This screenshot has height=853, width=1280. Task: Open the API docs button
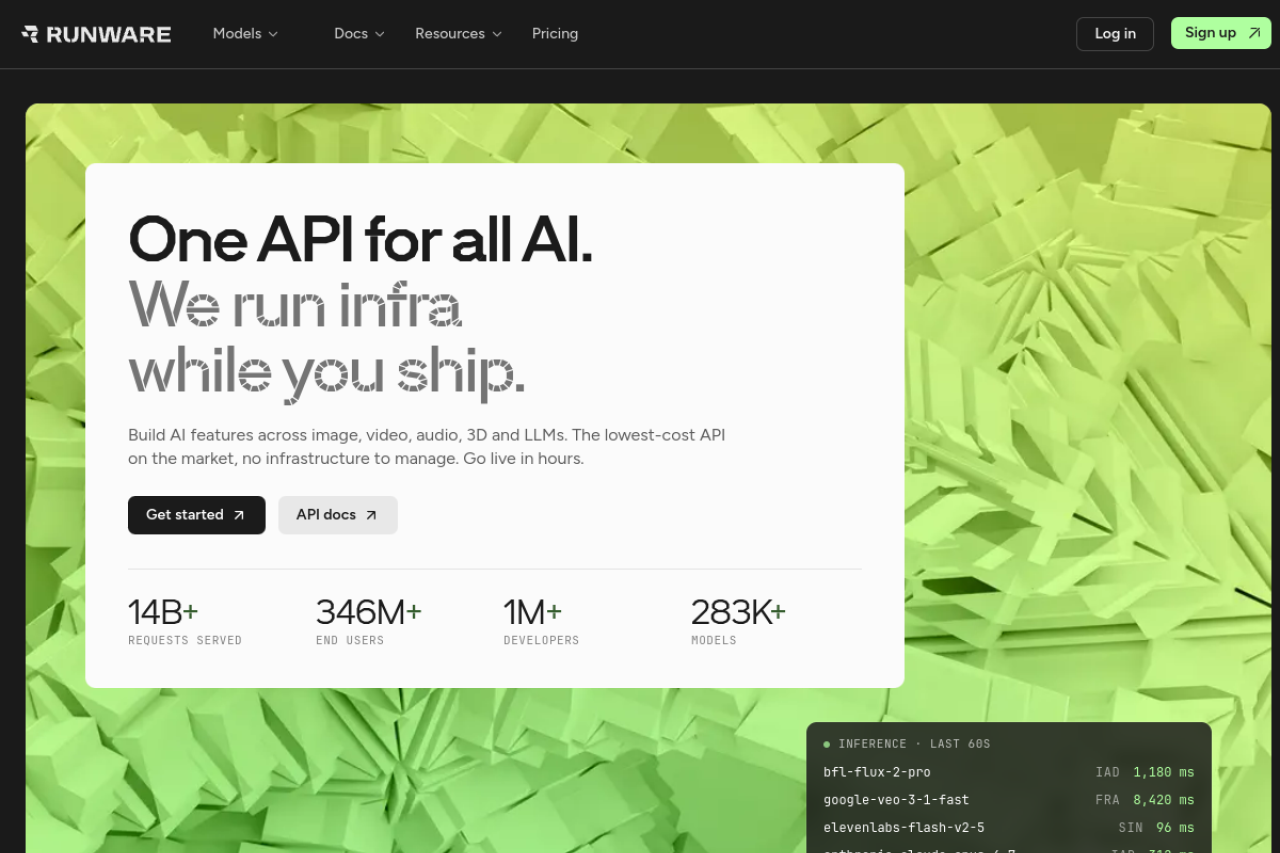point(338,515)
